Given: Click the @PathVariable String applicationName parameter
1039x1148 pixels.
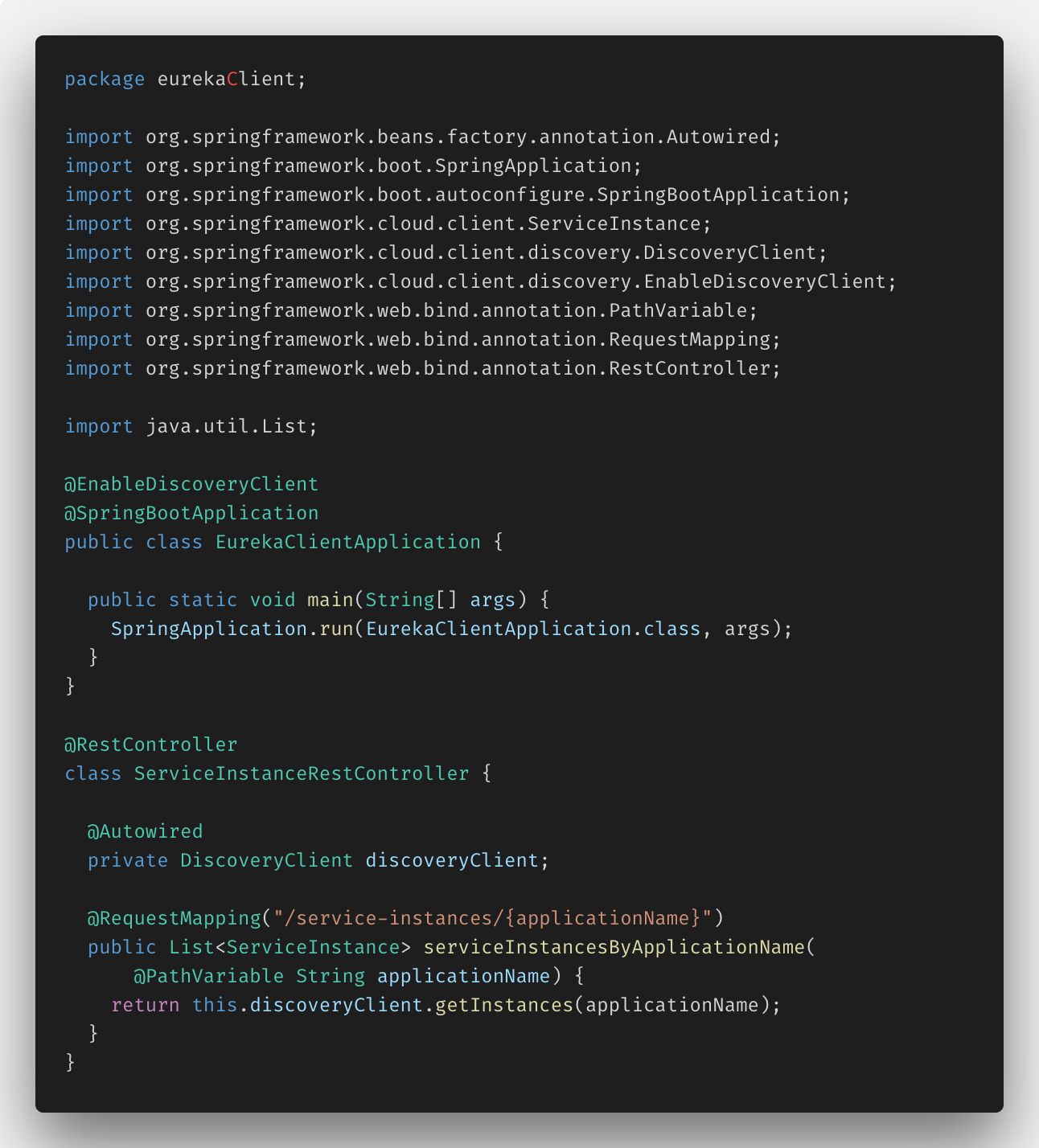Looking at the screenshot, I should point(342,976).
